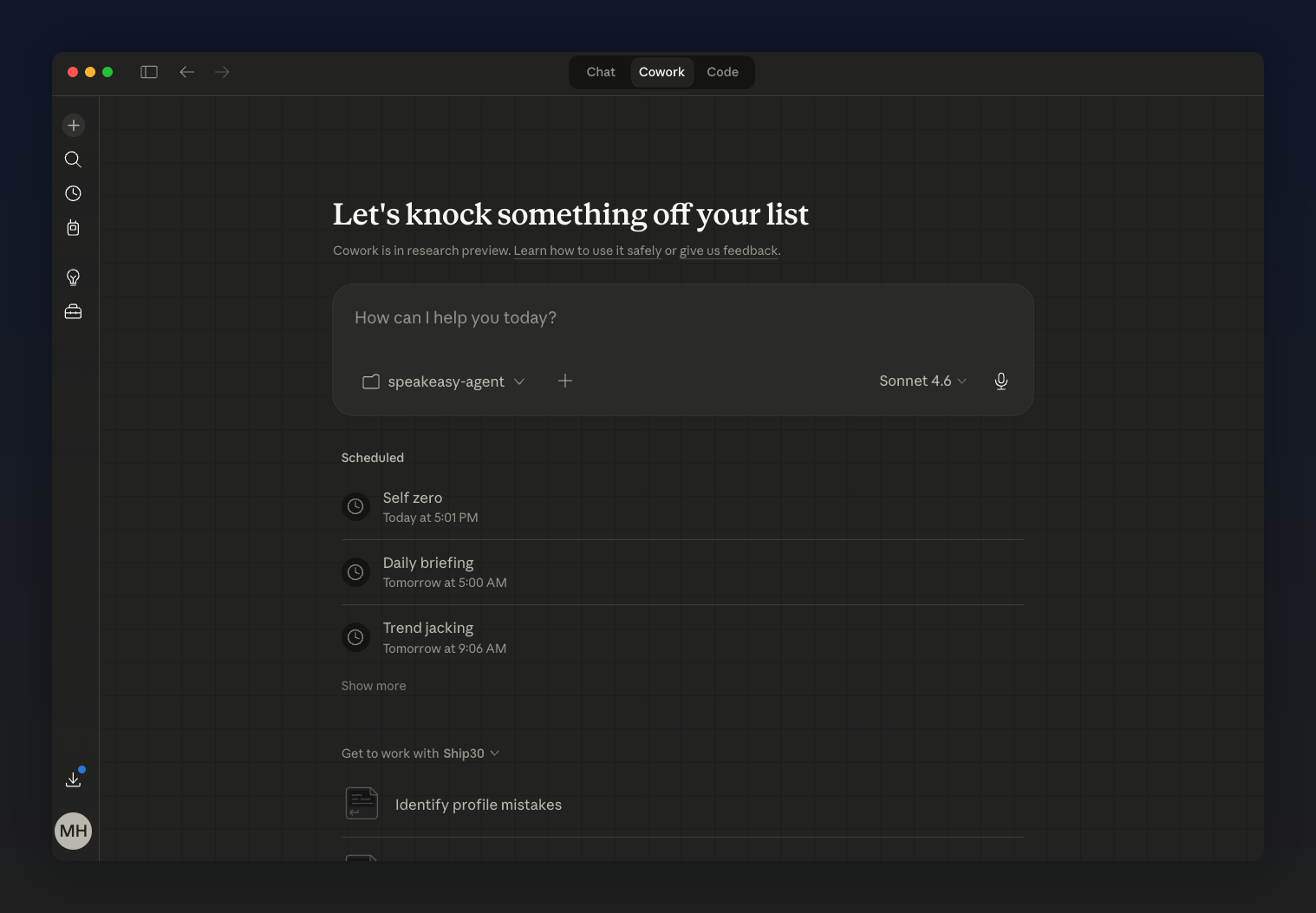Click the new task plus icon in sidebar

point(74,126)
